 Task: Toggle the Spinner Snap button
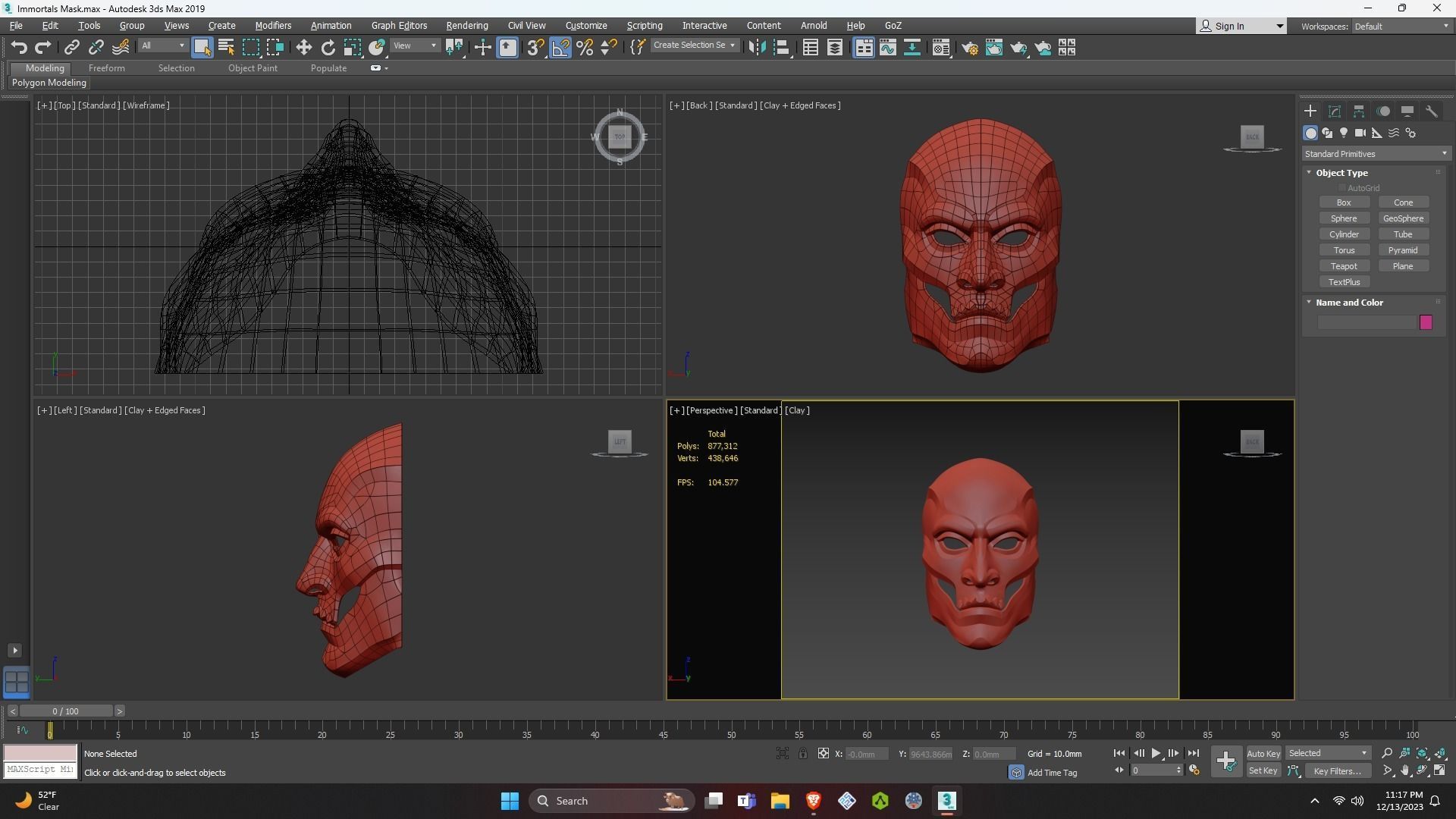(x=609, y=48)
